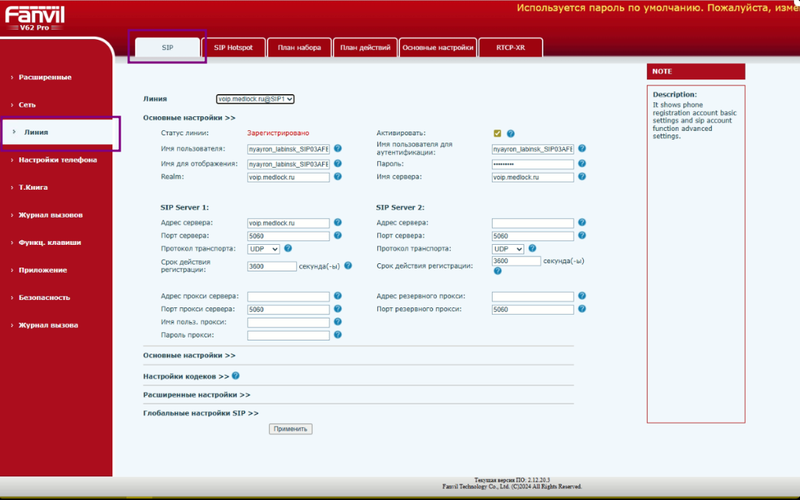Switch to the SIP Hotspot tab
Screen dimensions: 800x500
pos(233,47)
